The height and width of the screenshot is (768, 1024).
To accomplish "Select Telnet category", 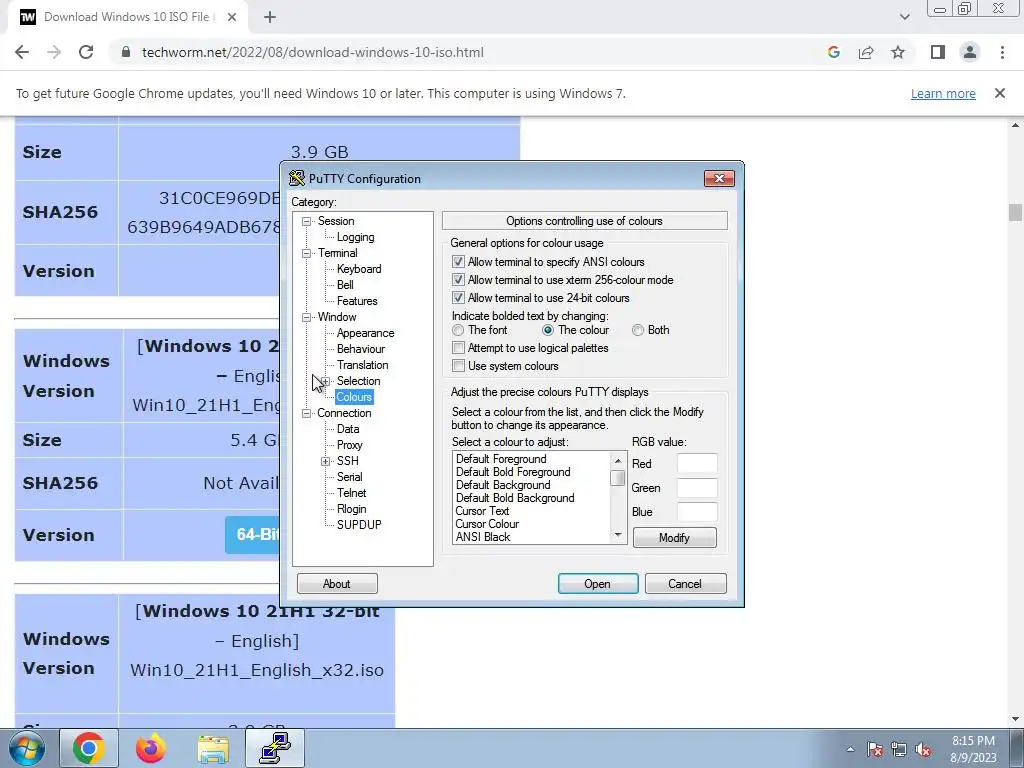I will (351, 493).
